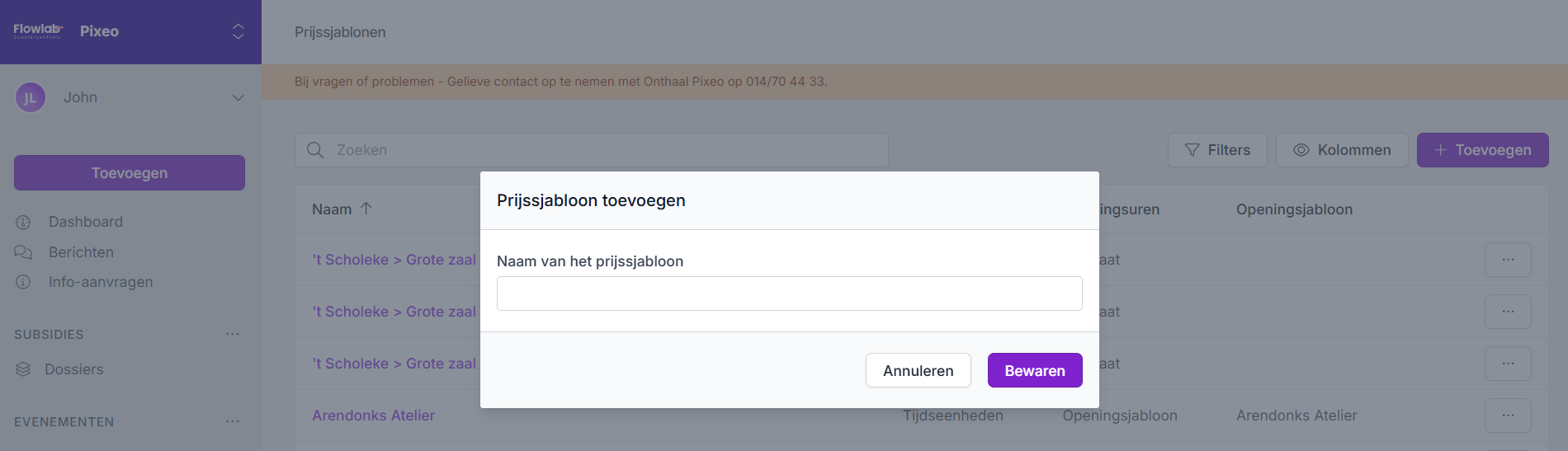Click the JL user avatar
The height and width of the screenshot is (451, 1568).
(x=31, y=98)
